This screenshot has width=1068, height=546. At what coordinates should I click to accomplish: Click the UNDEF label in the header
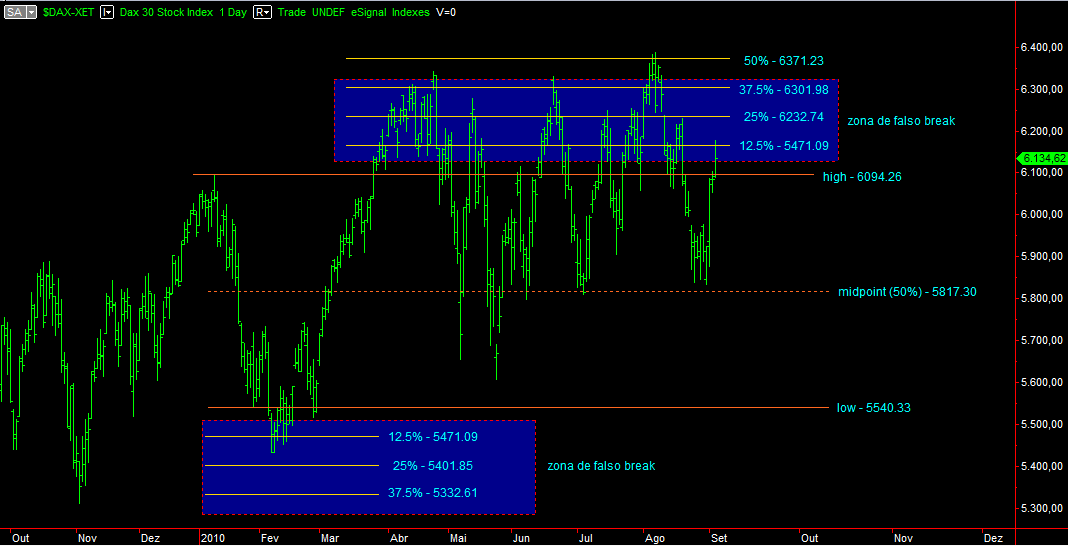coord(326,12)
